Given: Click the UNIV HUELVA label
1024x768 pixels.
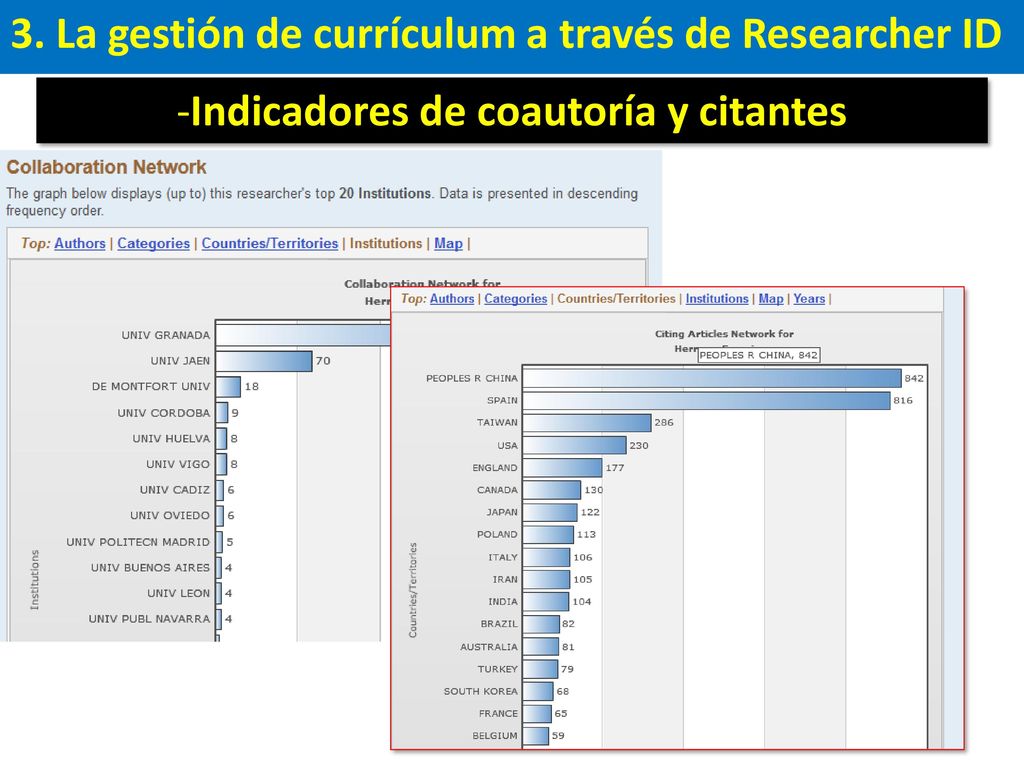Looking at the screenshot, I should tap(171, 439).
